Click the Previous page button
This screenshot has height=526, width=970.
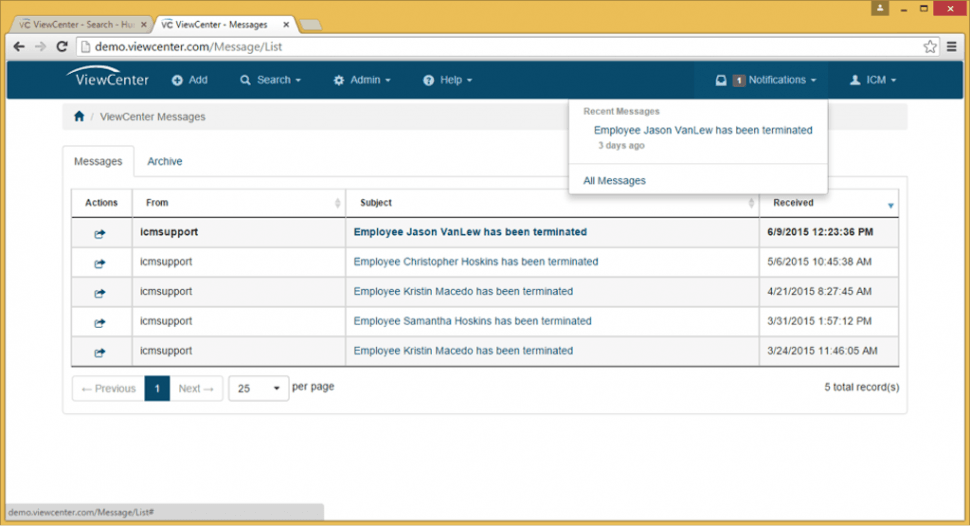click(108, 388)
